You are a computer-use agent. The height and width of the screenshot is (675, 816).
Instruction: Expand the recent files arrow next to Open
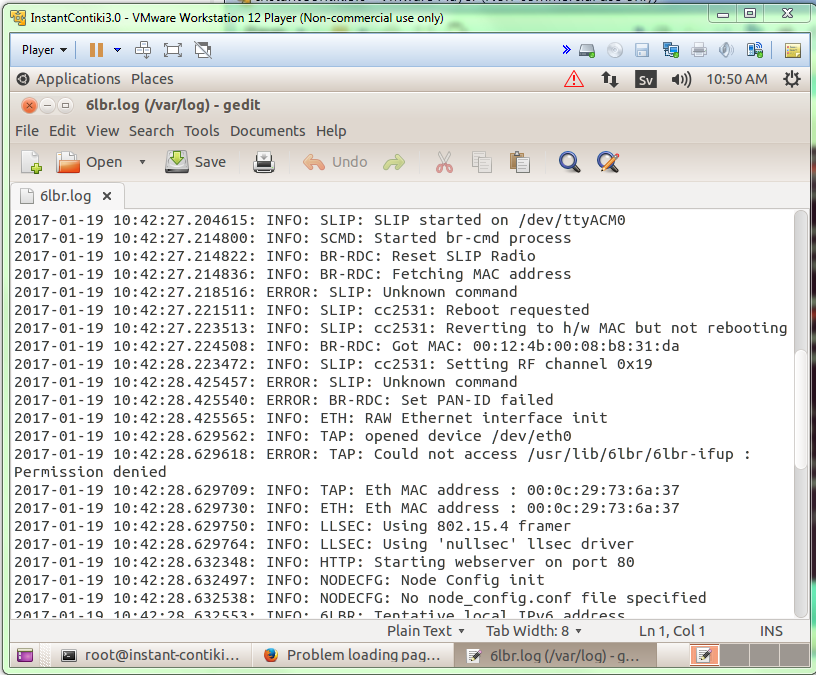(142, 162)
